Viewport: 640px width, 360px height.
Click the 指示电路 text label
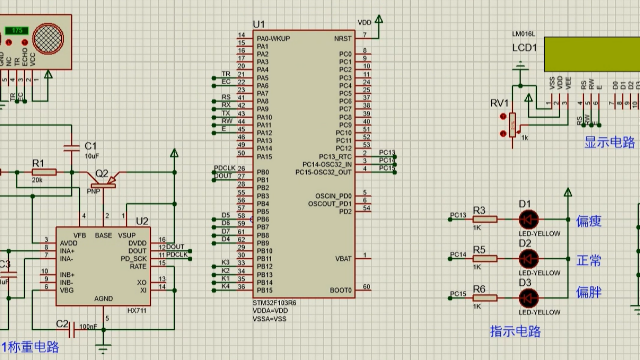tap(515, 331)
